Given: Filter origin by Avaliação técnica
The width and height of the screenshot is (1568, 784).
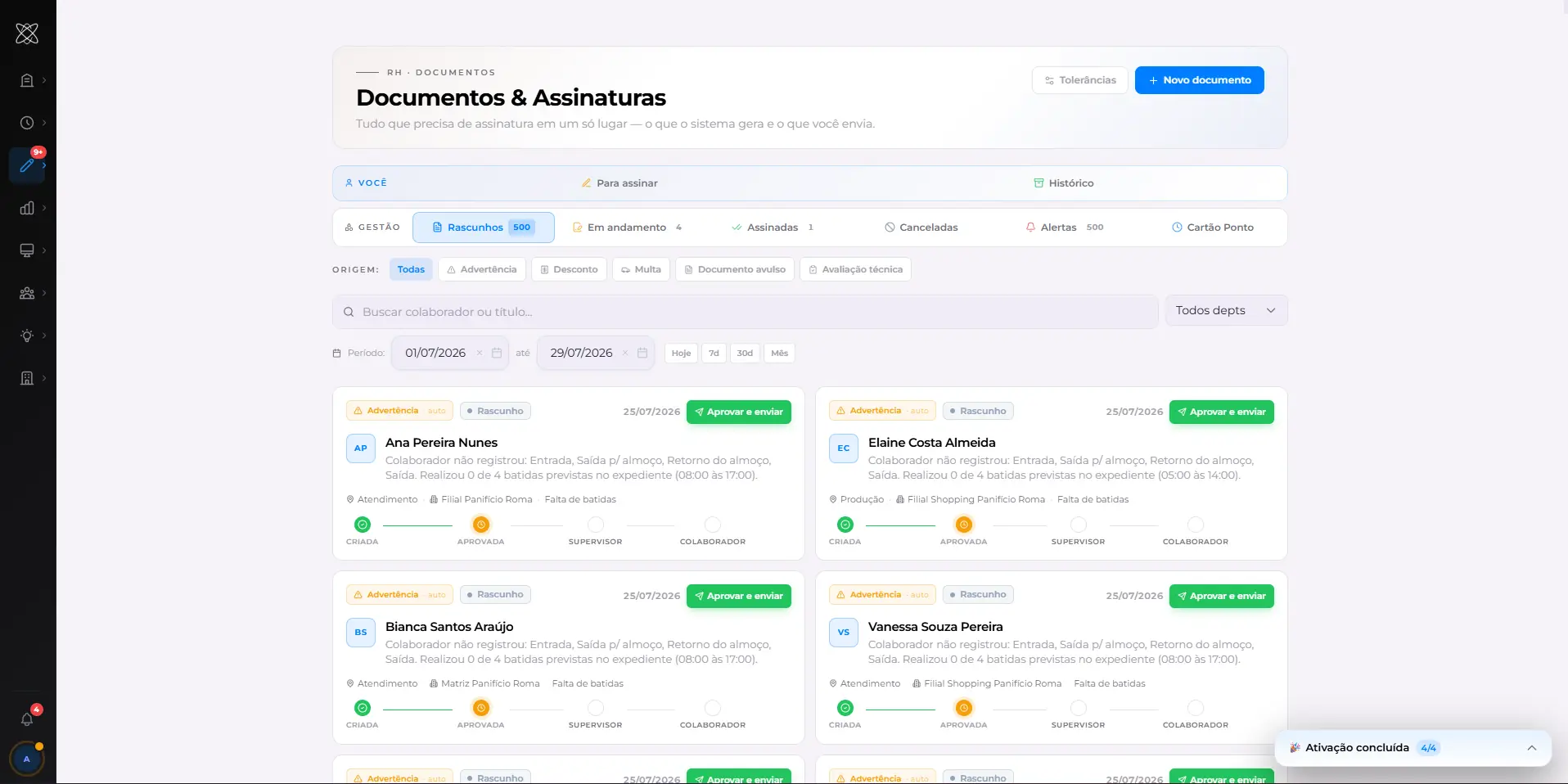Looking at the screenshot, I should point(855,269).
